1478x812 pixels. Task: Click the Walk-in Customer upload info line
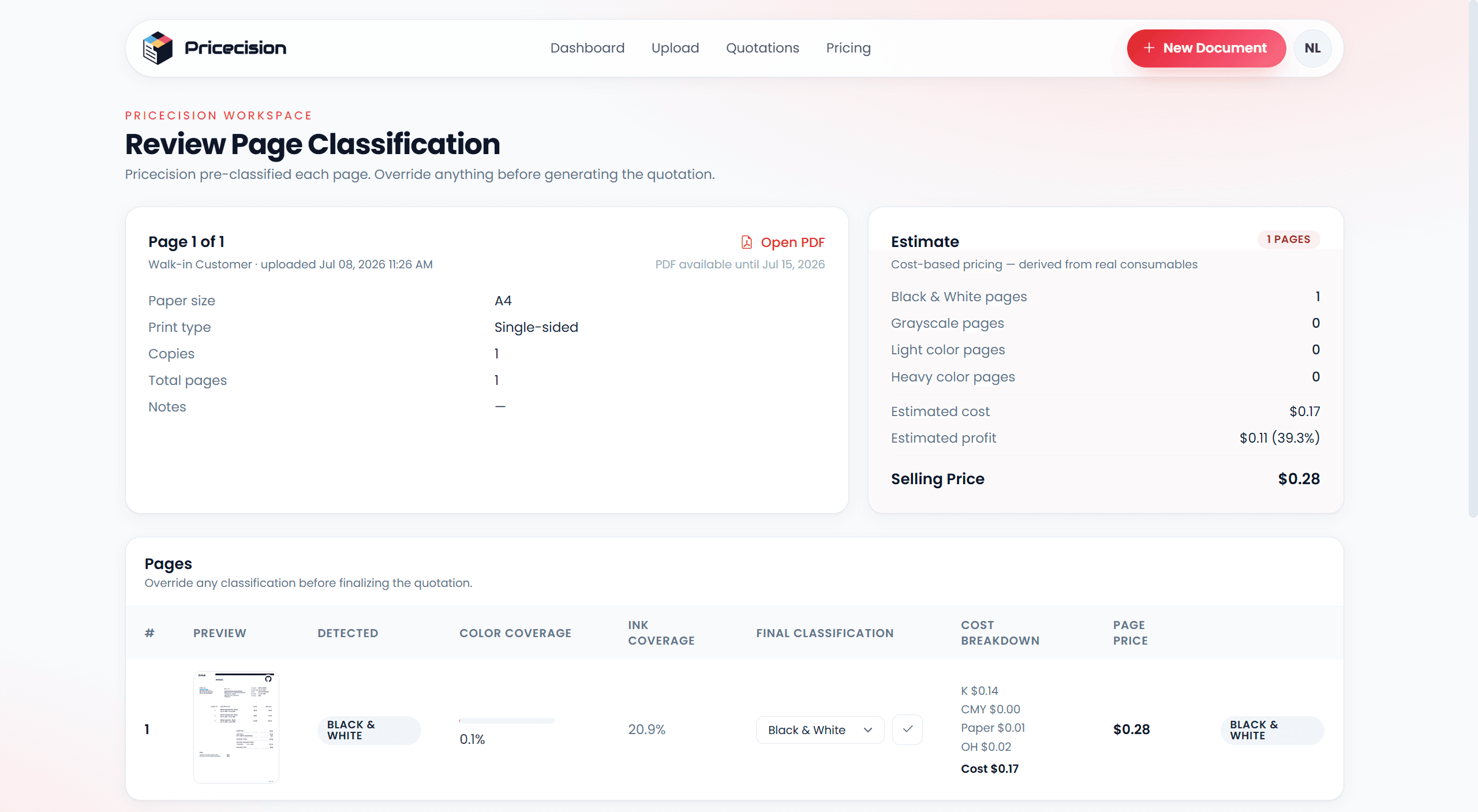pyautogui.click(x=290, y=264)
